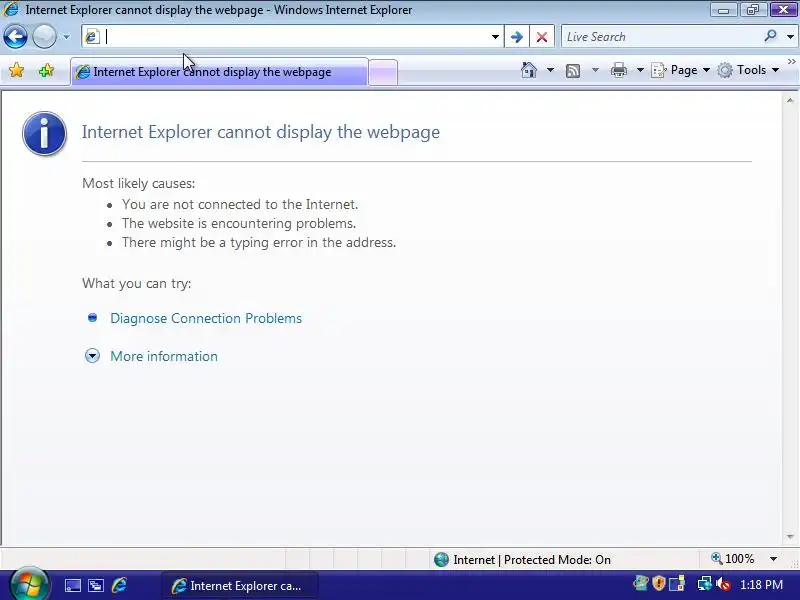This screenshot has height=600, width=800.
Task: Click the tray icon right of the shield
Action: point(677,583)
